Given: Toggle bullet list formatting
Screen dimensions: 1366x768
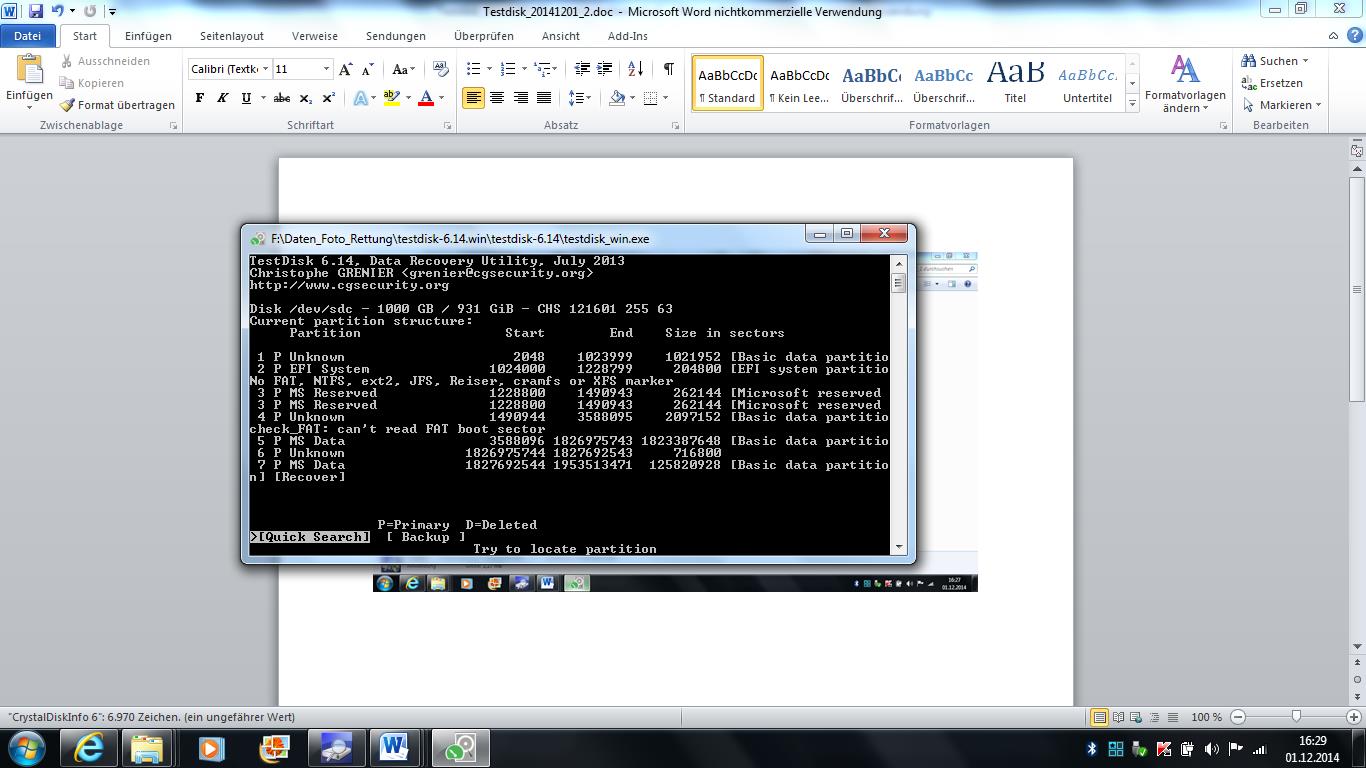Looking at the screenshot, I should coord(474,69).
